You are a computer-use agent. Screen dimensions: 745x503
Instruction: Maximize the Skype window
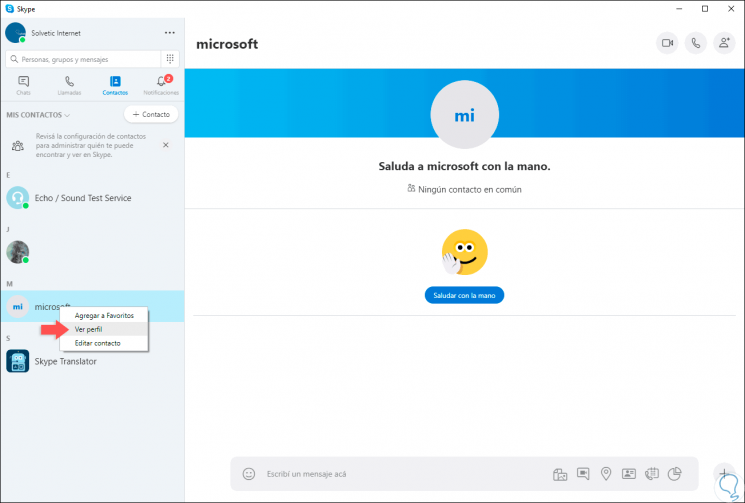705,9
